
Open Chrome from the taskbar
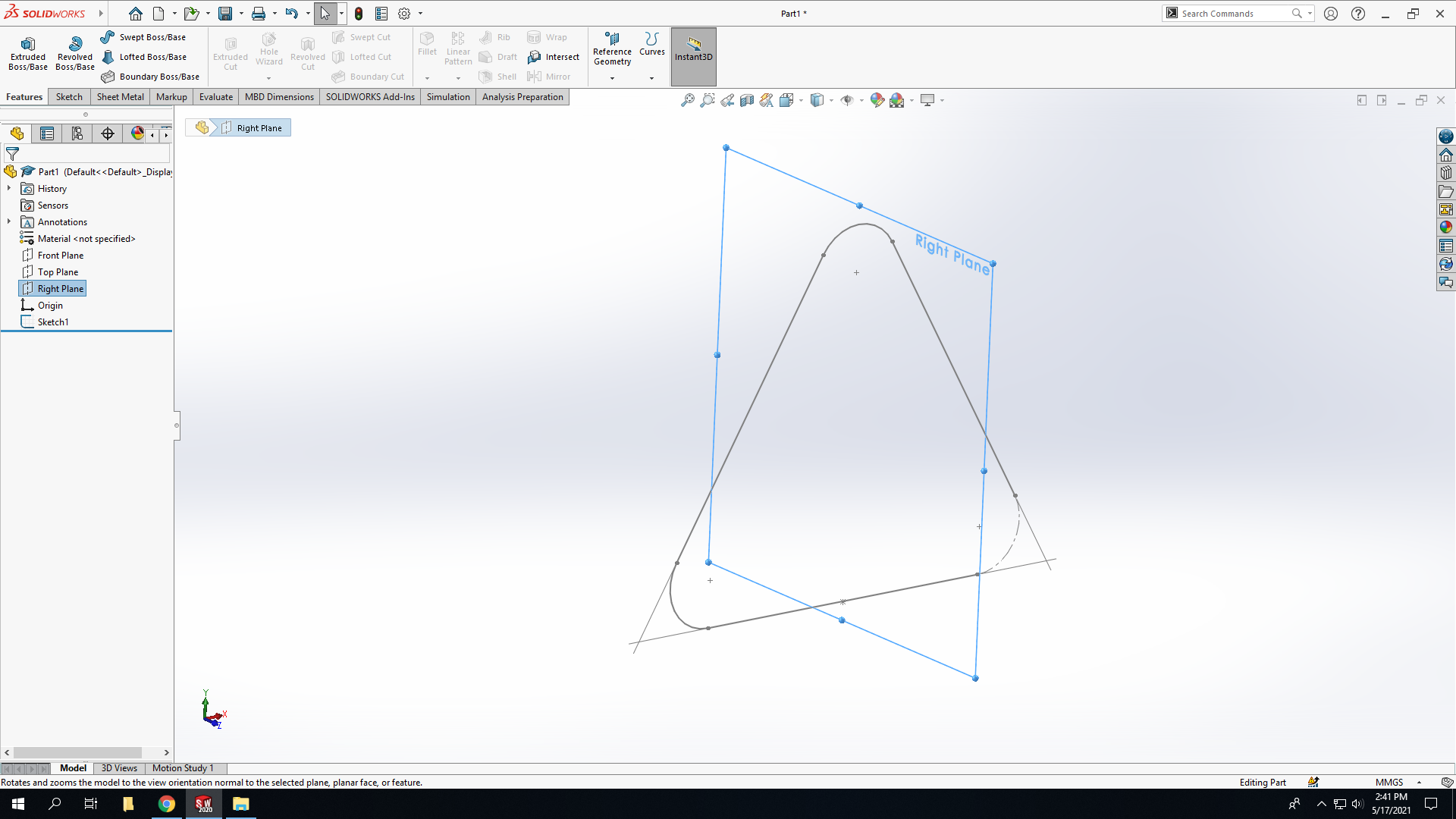[x=166, y=804]
